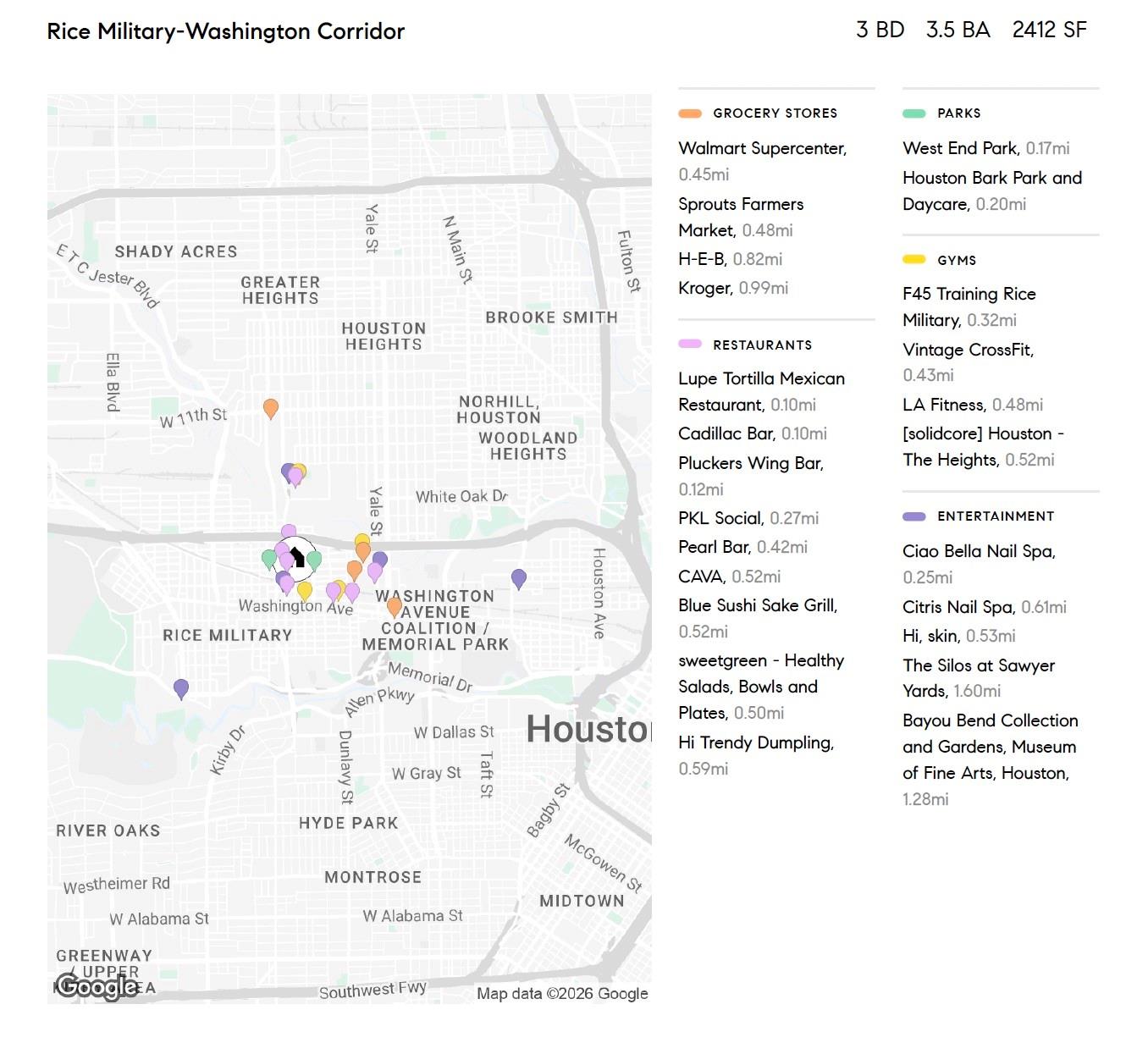Select the Hi, skin entertainment entry

(x=959, y=636)
